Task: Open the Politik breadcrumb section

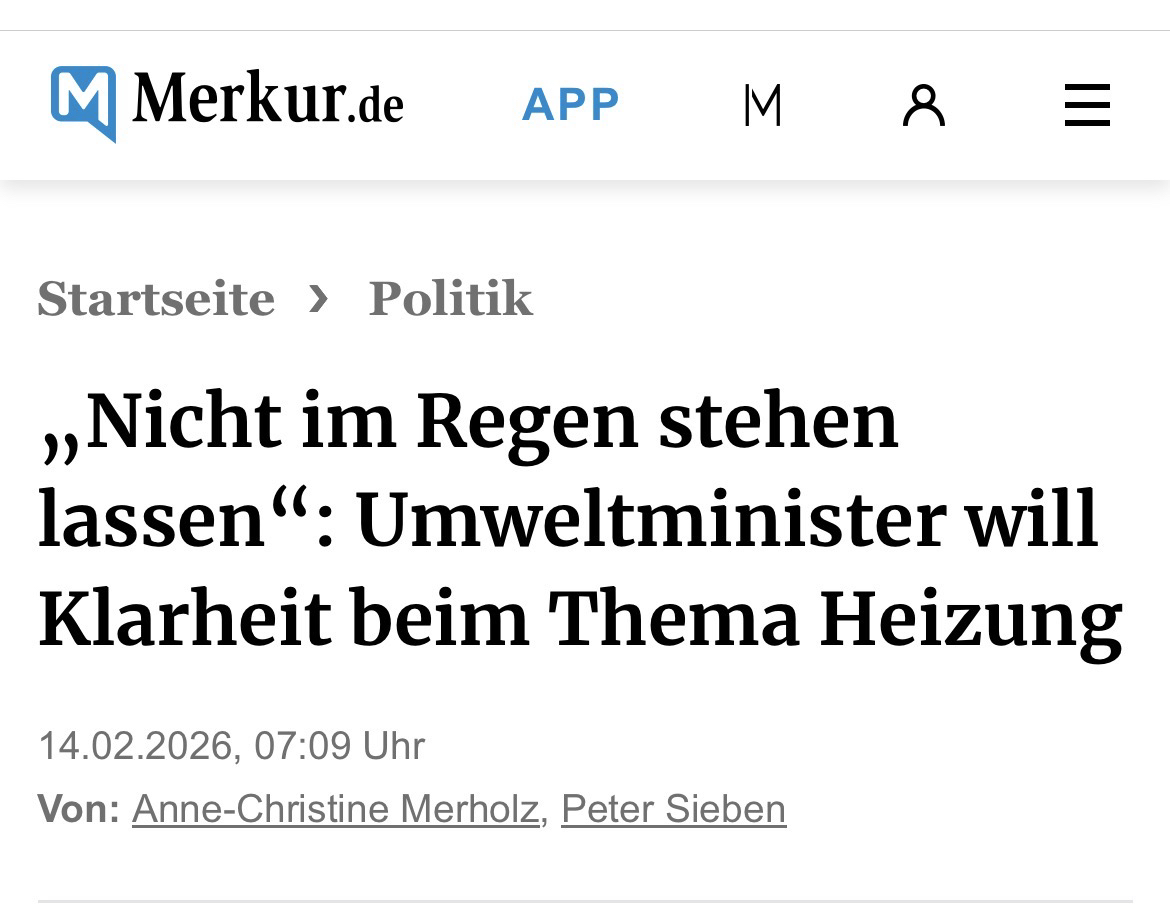Action: tap(450, 299)
